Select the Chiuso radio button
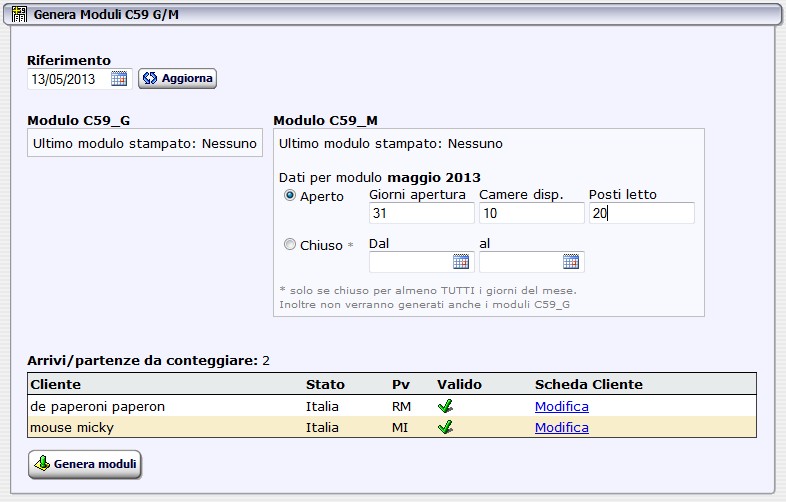Image resolution: width=786 pixels, height=502 pixels. pos(290,244)
